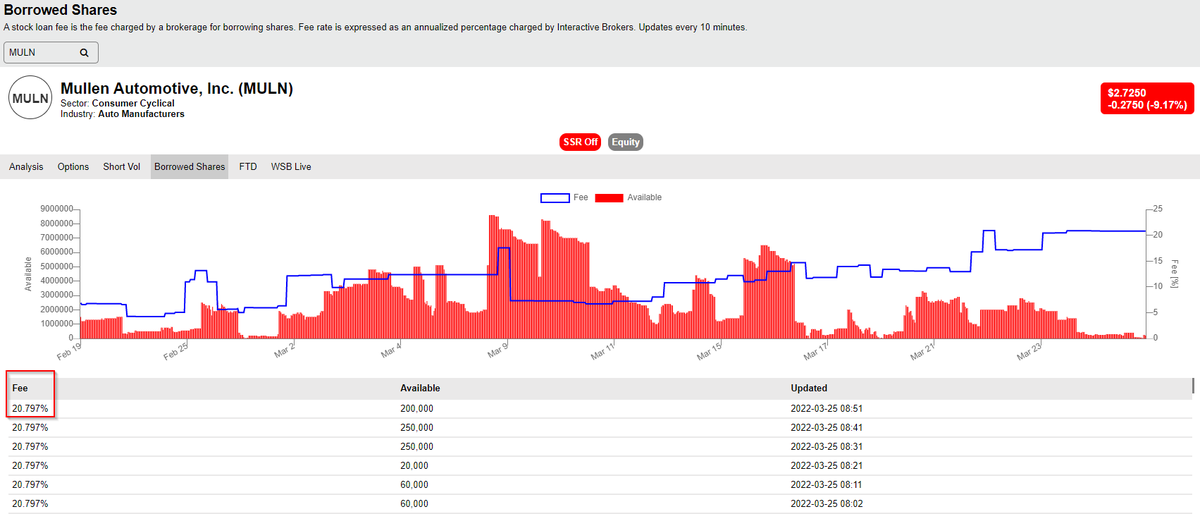The image size is (1200, 514).
Task: Sort by the Available column header
Action: 420,388
